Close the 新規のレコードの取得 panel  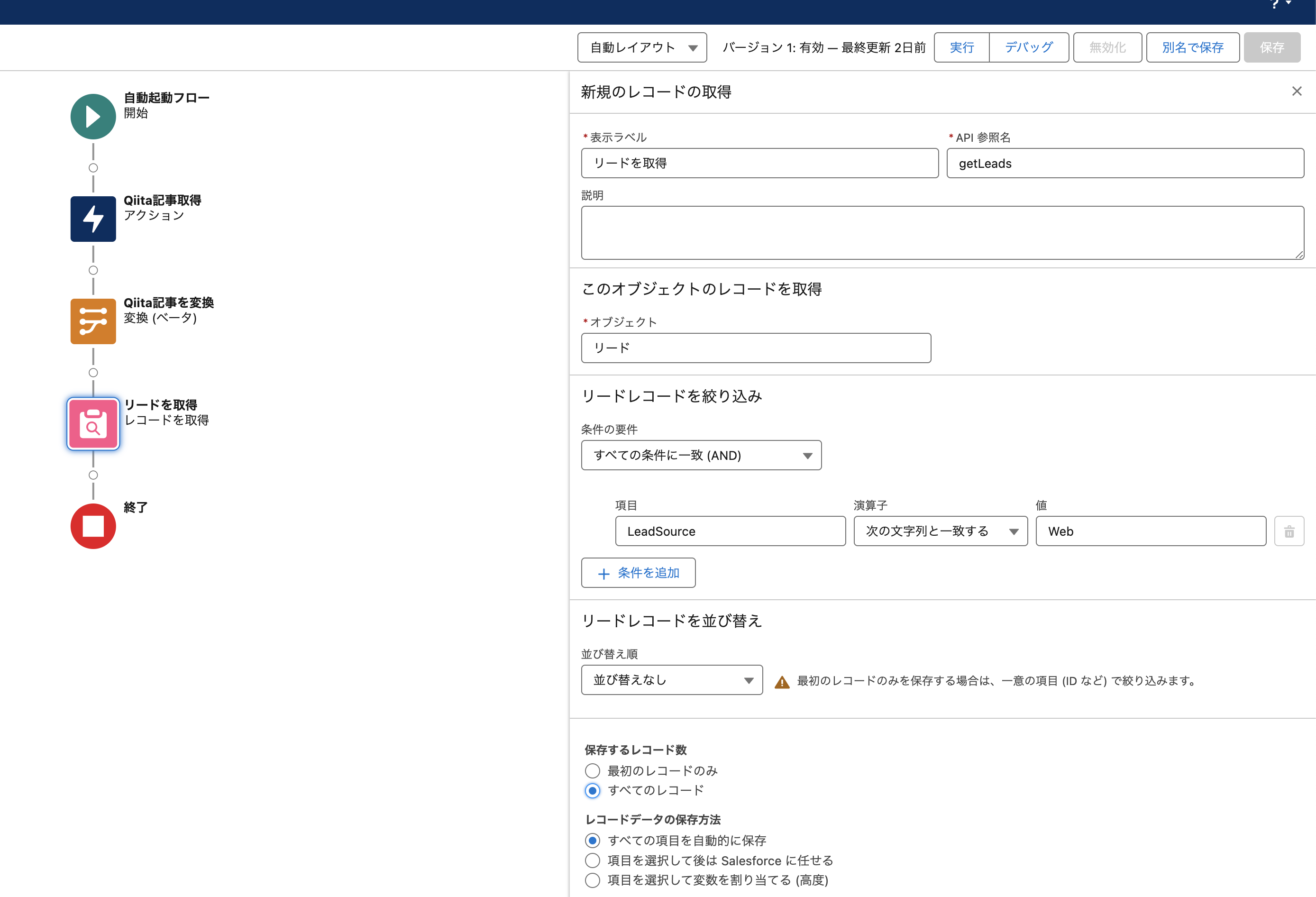[1297, 91]
